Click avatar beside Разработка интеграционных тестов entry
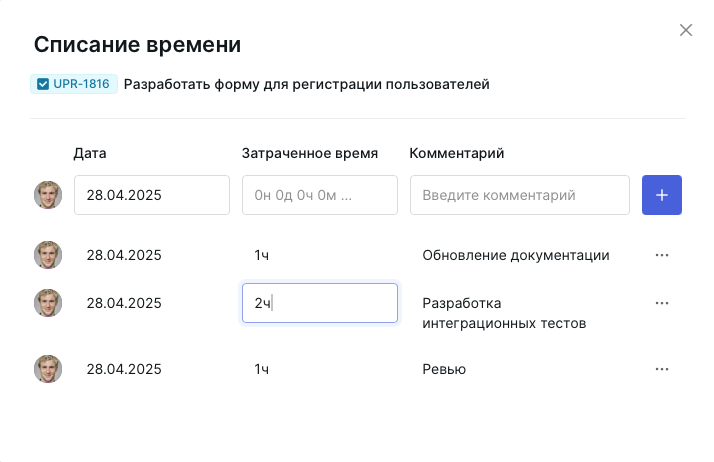 point(48,303)
